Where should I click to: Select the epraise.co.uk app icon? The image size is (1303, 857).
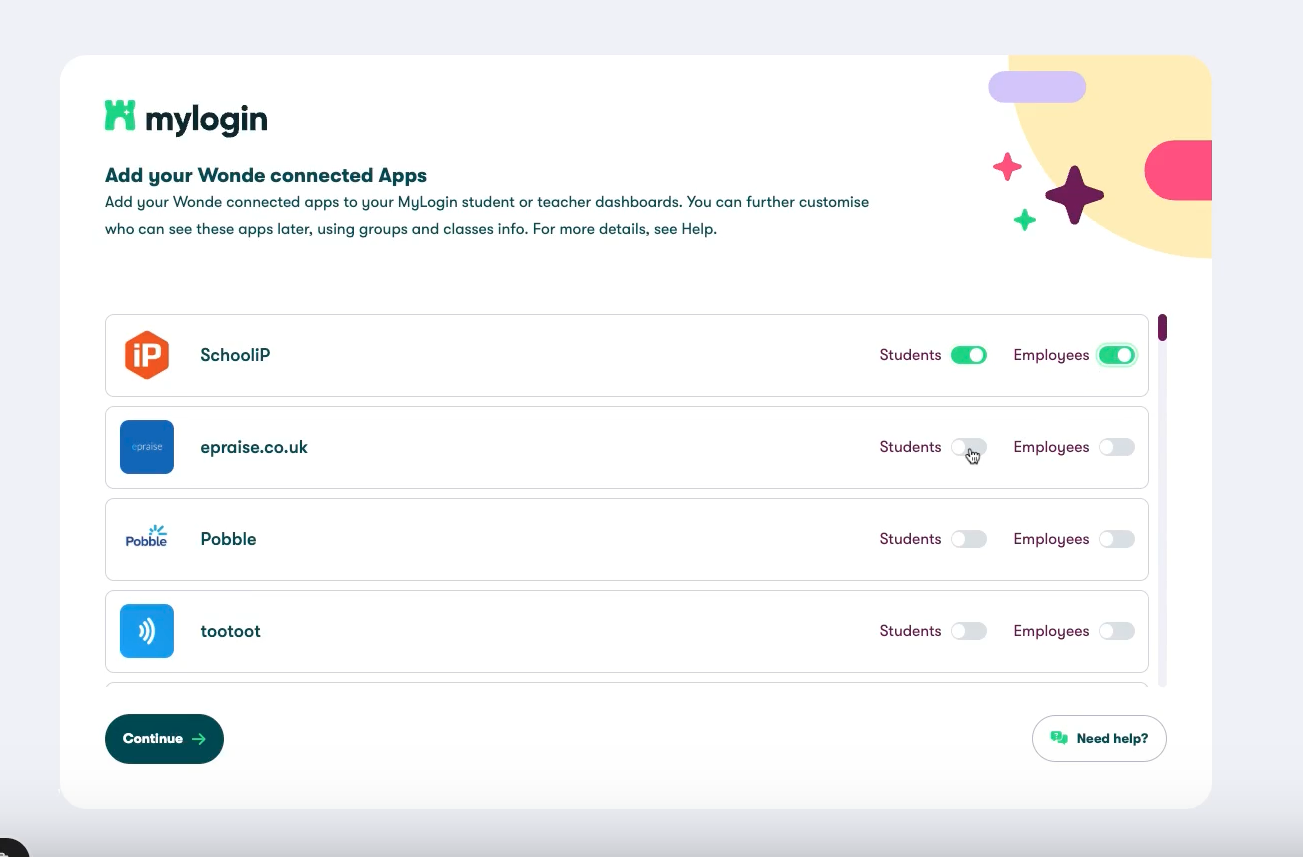pyautogui.click(x=147, y=447)
